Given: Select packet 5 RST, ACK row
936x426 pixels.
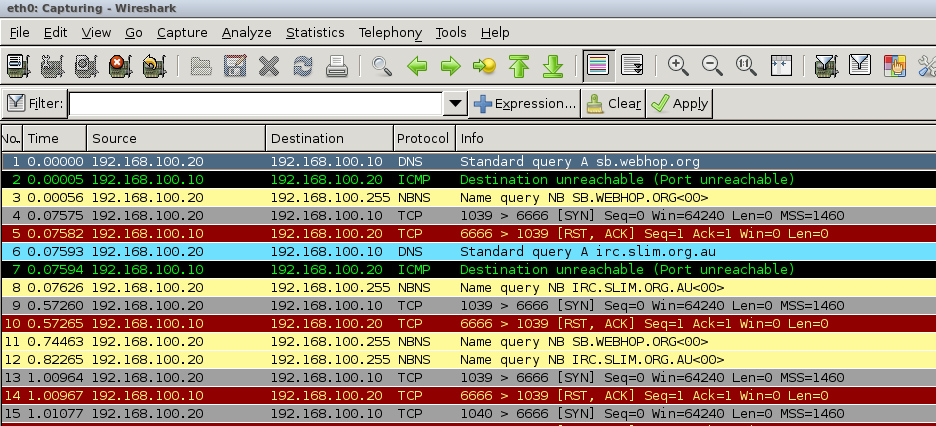Looking at the screenshot, I should coord(469,233).
